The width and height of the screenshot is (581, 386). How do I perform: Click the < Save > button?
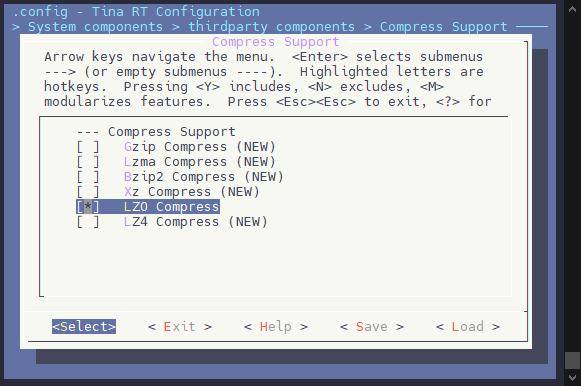[x=372, y=326]
